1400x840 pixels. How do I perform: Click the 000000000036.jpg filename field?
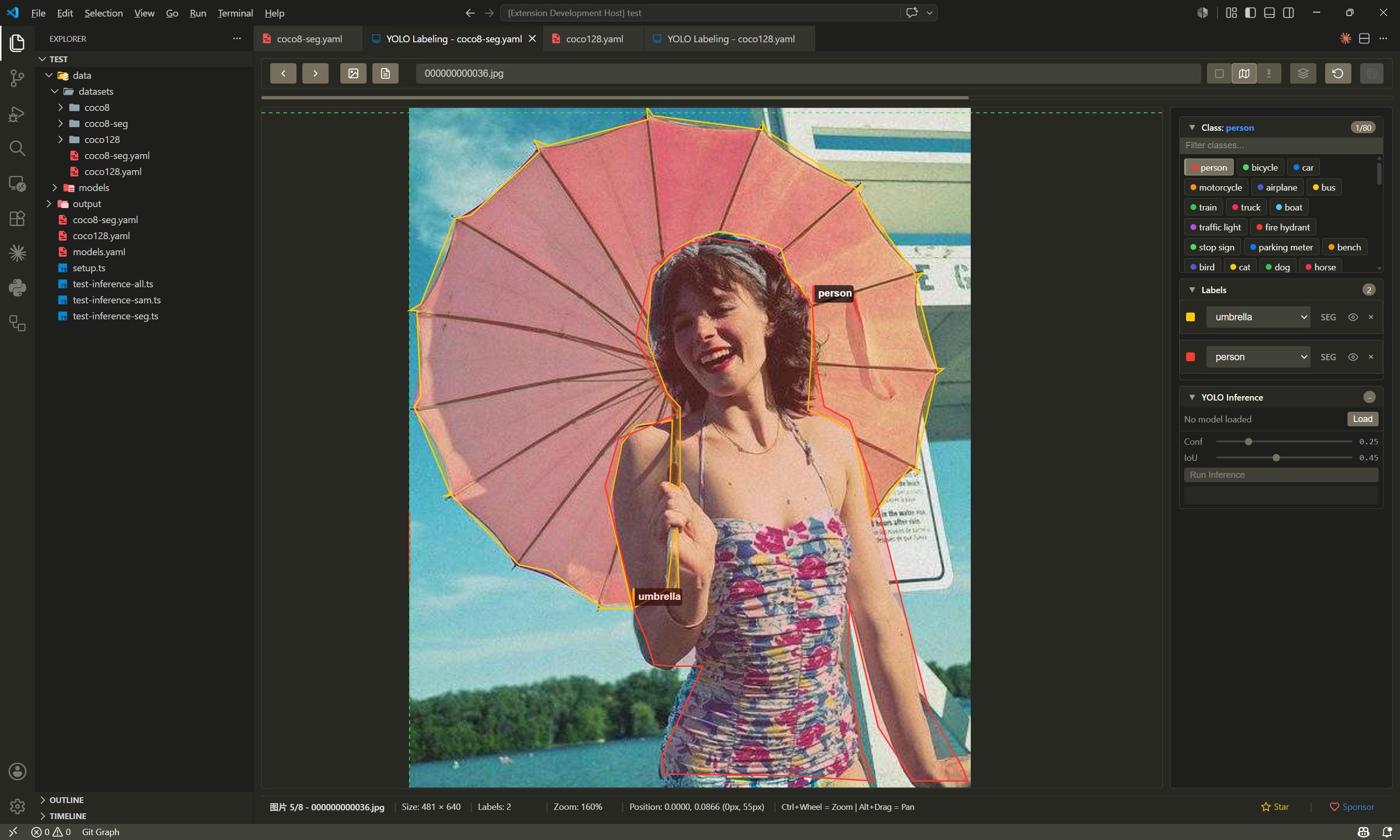click(807, 73)
